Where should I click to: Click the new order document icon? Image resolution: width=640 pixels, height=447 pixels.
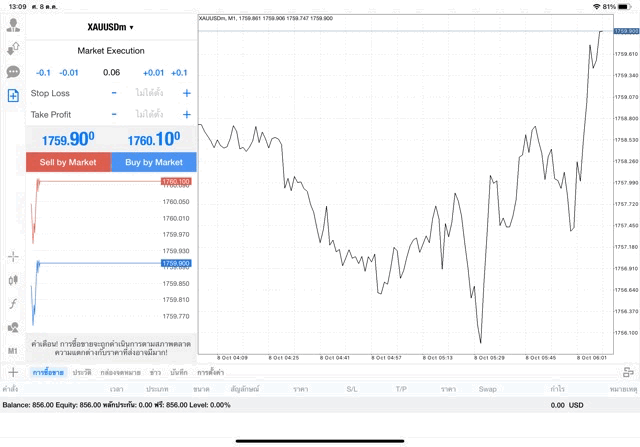13,96
